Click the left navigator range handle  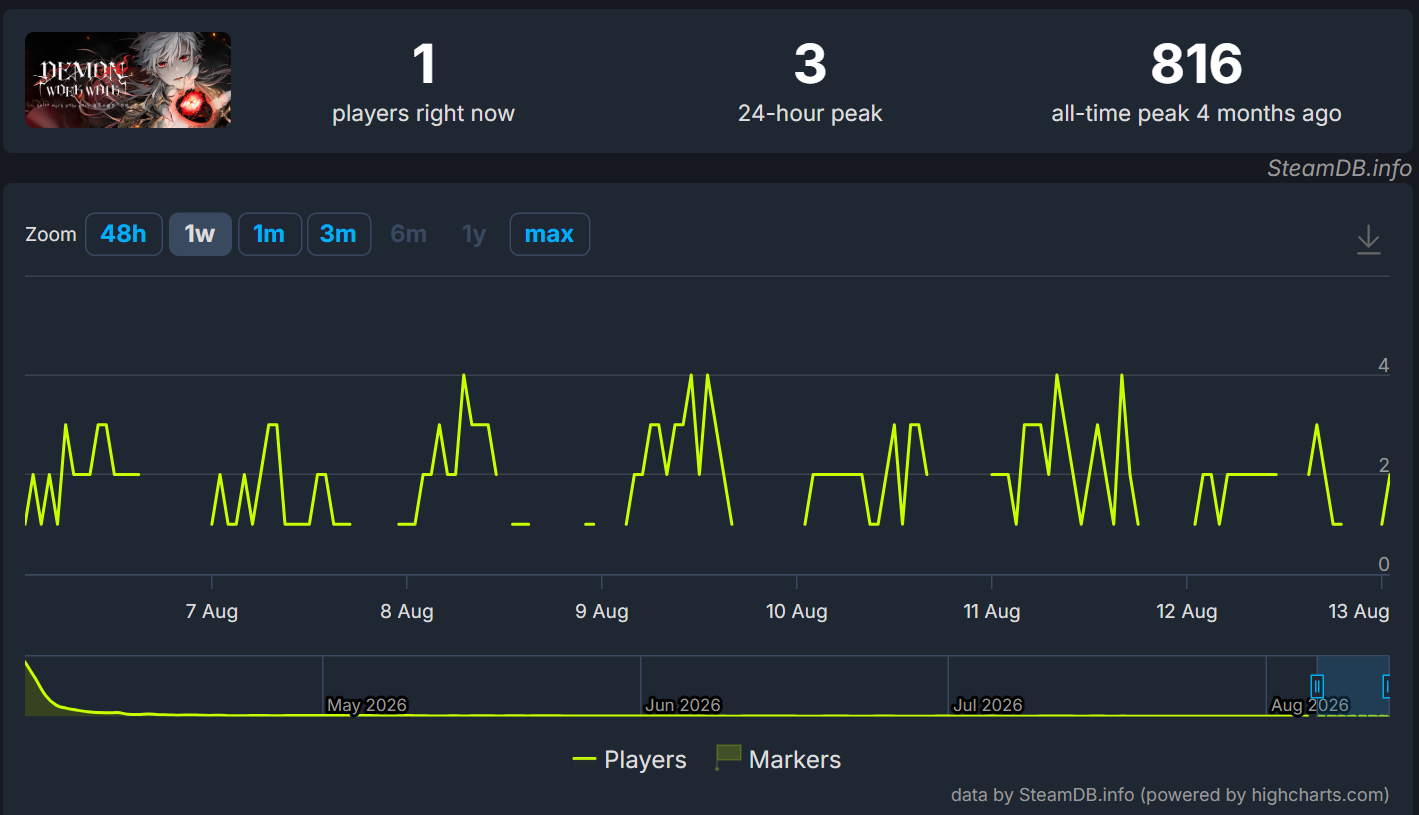click(1317, 685)
